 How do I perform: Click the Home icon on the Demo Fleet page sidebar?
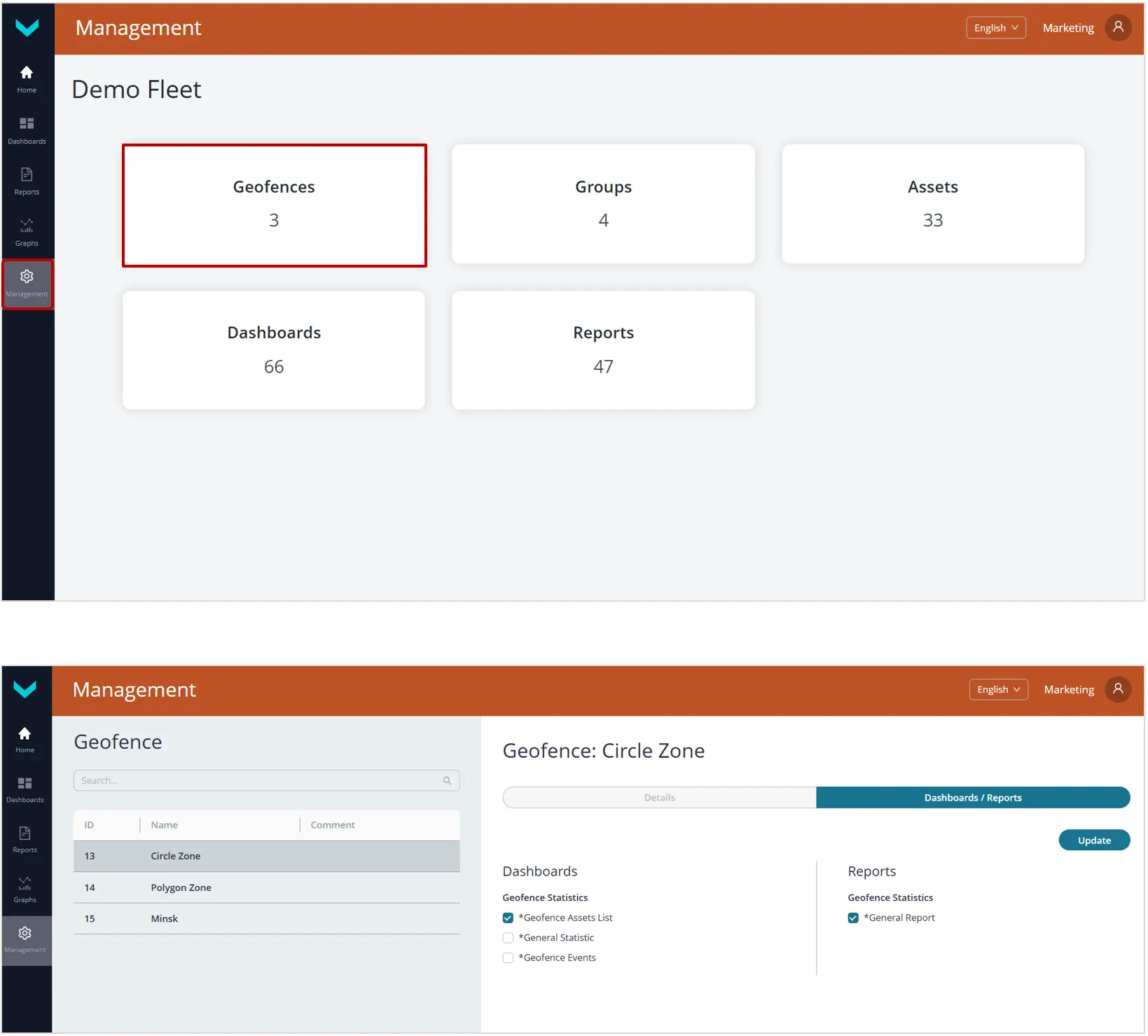coord(27,74)
